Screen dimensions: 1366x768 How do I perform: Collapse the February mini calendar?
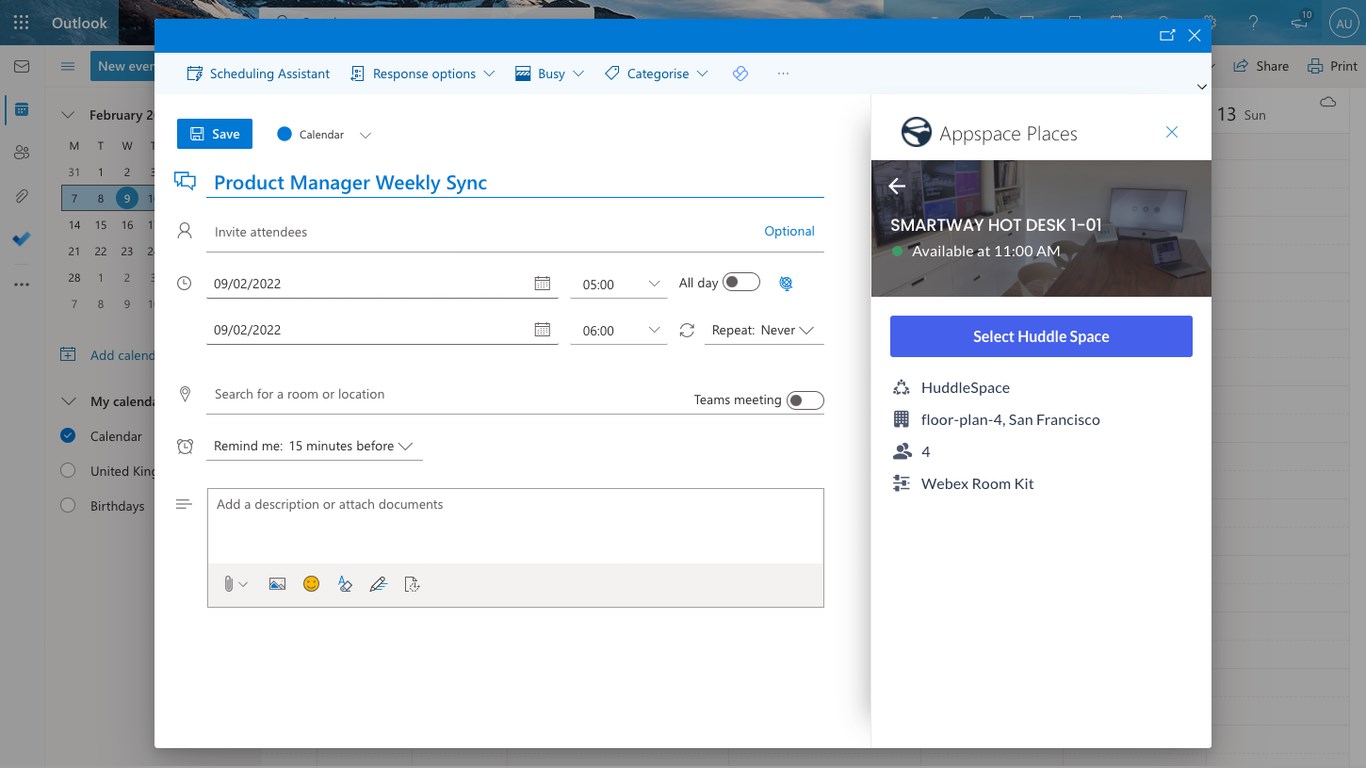tap(68, 115)
